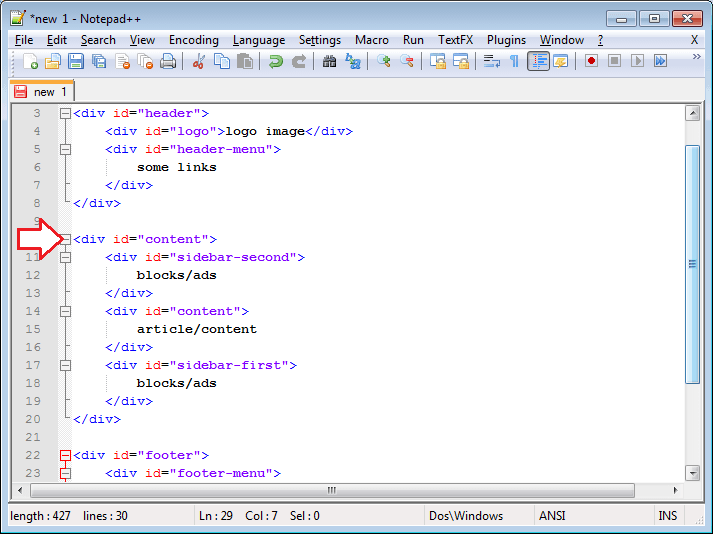Click the X close-document button on menu bar
Viewport: 713px width, 534px height.
click(x=694, y=40)
